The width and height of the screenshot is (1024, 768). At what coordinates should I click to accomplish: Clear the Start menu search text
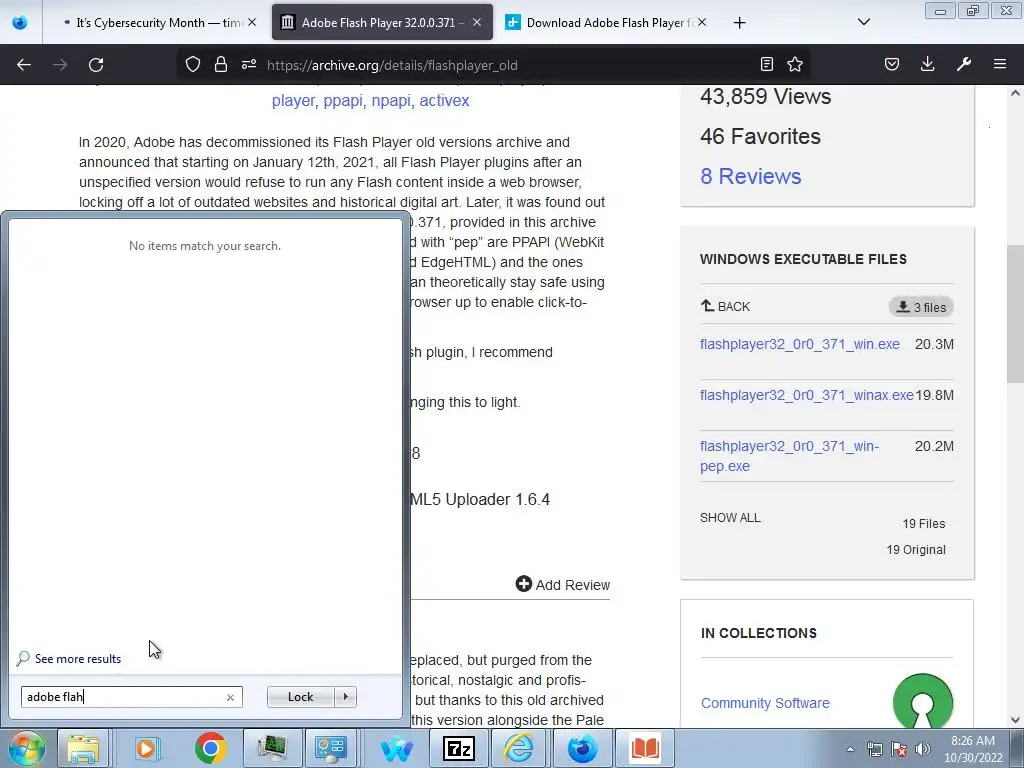click(230, 697)
